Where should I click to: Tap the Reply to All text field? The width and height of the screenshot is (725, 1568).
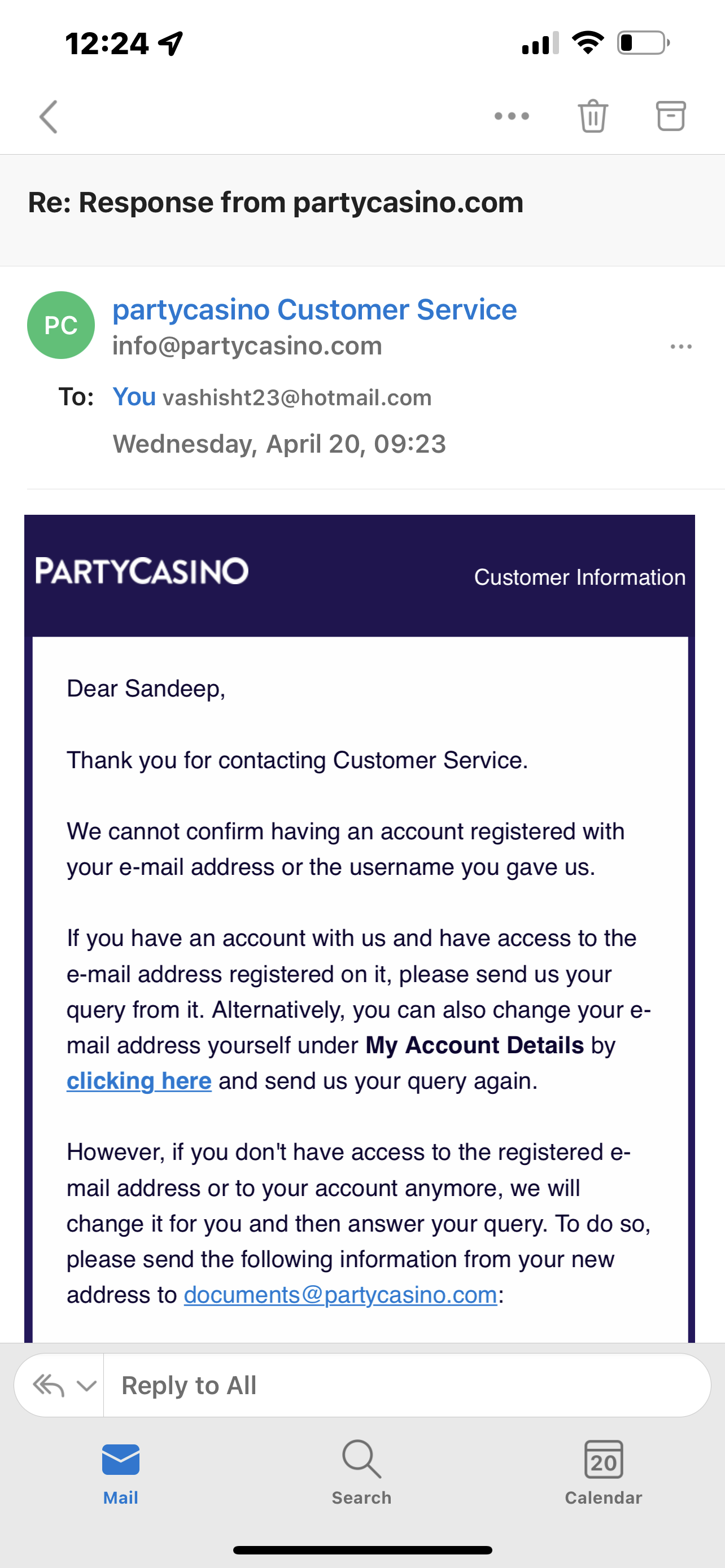(407, 1385)
